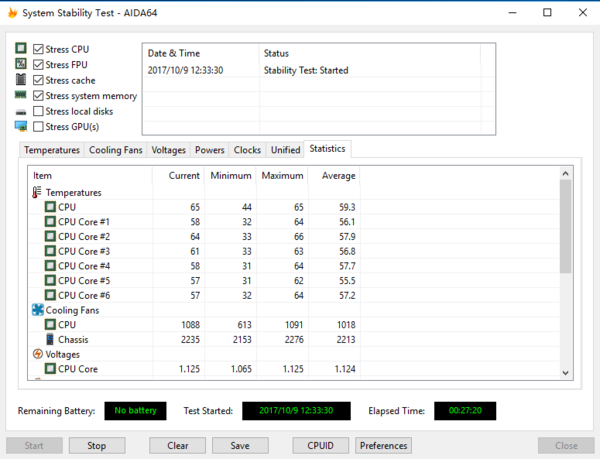
Task: Click the Status log column header
Action: (370, 54)
